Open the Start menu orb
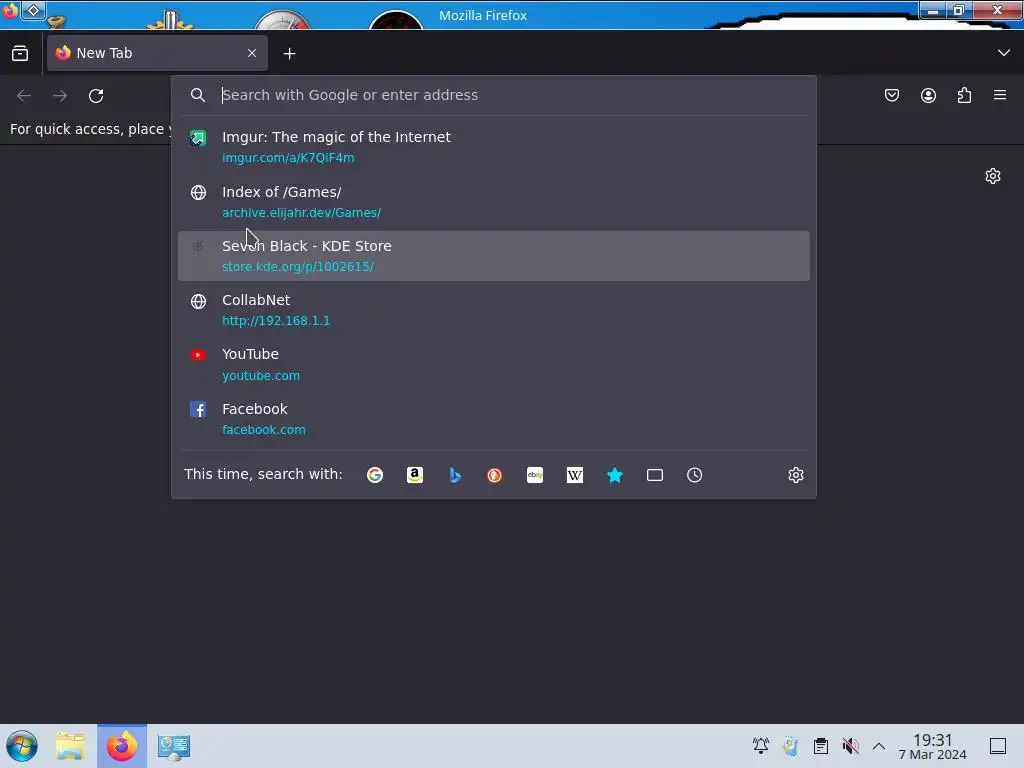The image size is (1024, 768). point(22,746)
